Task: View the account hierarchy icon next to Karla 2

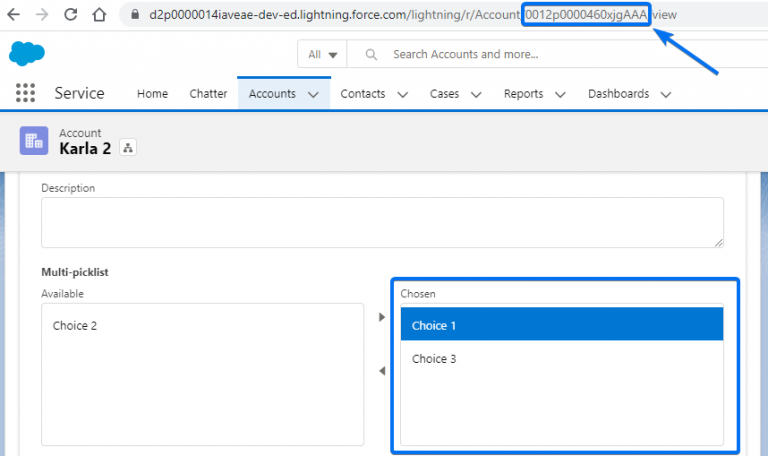Action: point(128,147)
